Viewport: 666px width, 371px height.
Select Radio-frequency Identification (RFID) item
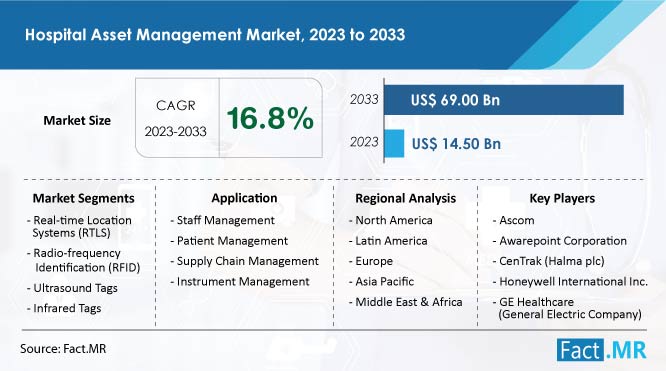pos(84,260)
